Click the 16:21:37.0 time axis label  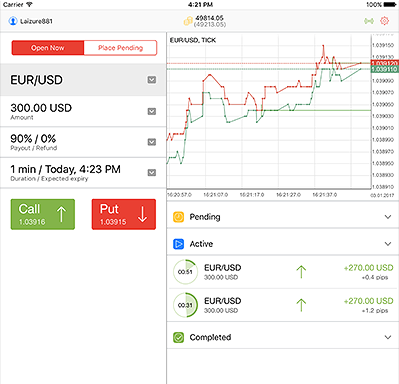[x=325, y=195]
